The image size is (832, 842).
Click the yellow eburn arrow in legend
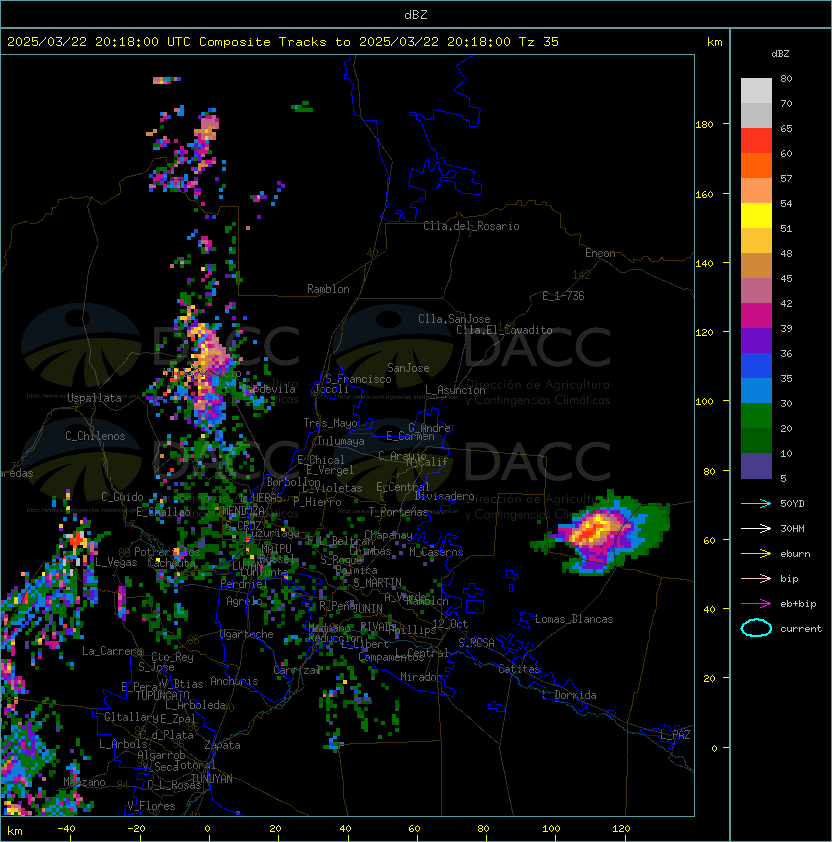(x=756, y=554)
